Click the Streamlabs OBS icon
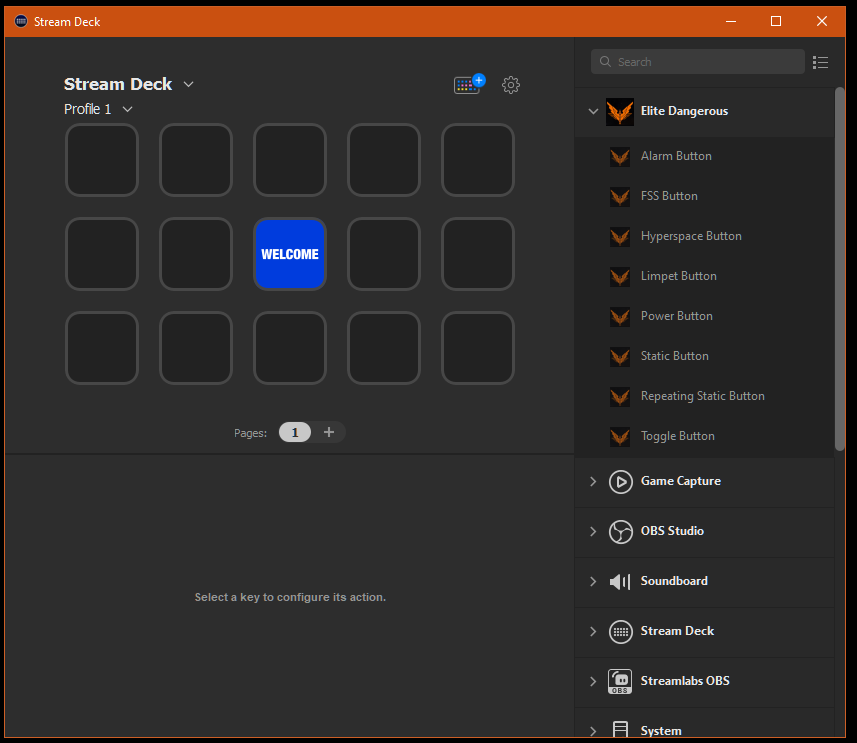Image resolution: width=857 pixels, height=743 pixels. 620,681
